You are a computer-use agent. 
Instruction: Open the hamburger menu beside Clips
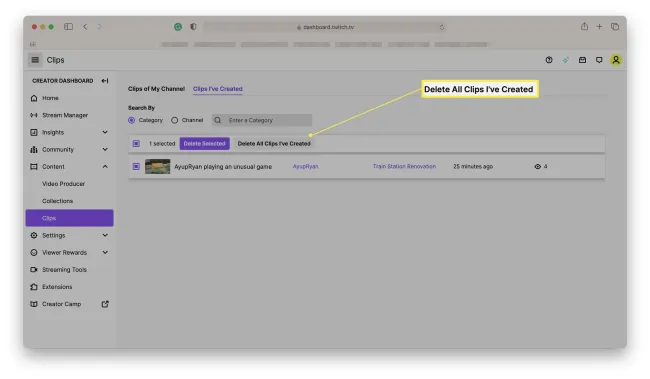pyautogui.click(x=35, y=60)
